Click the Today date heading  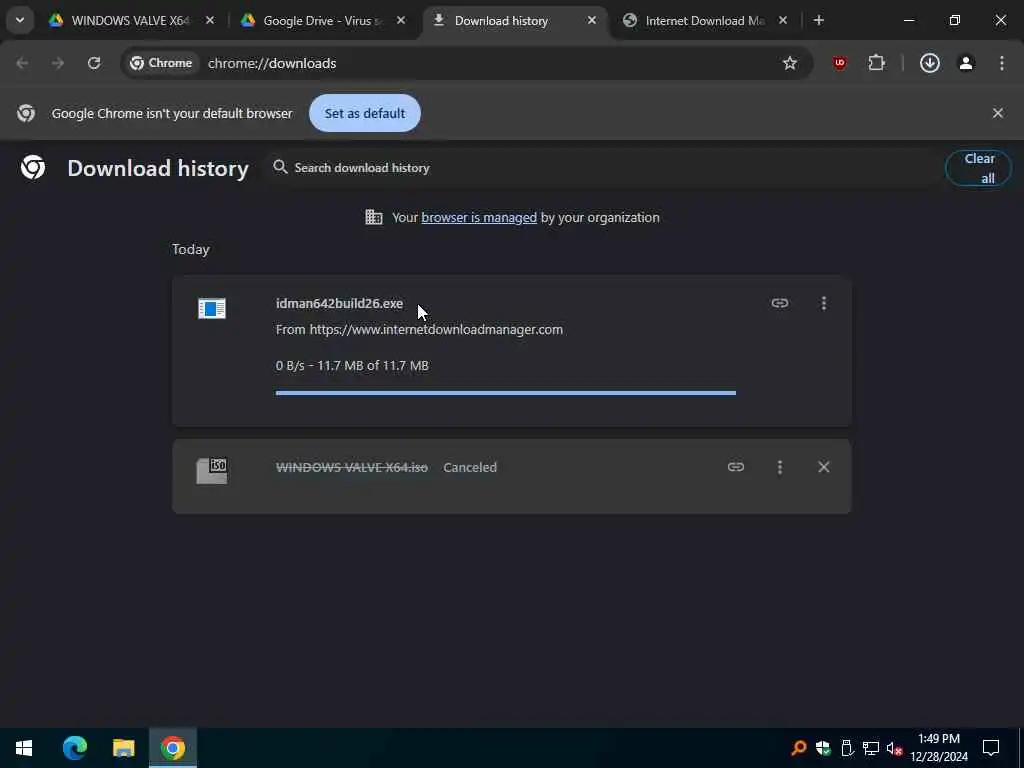coord(191,249)
